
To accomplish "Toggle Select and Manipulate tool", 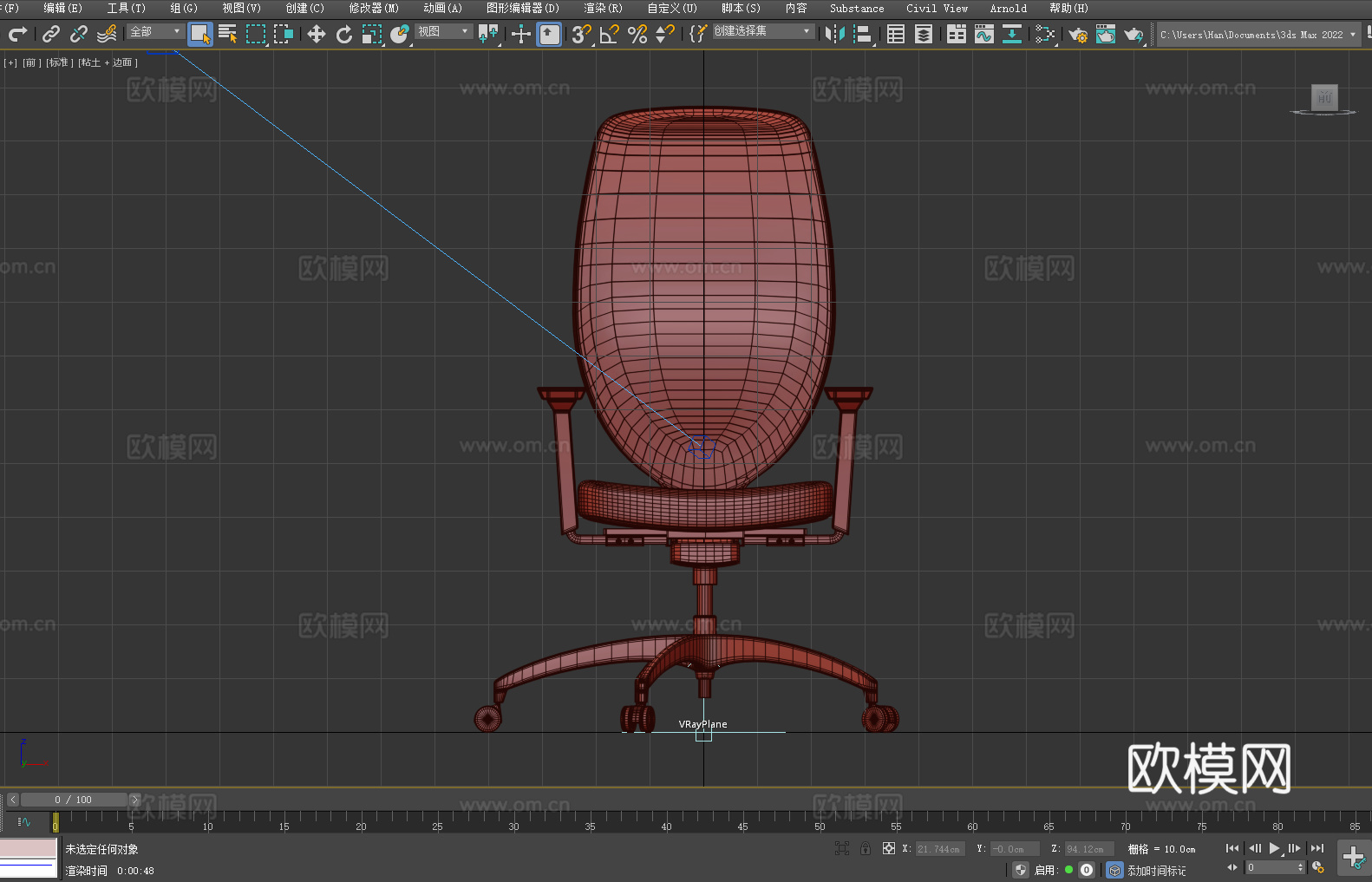I will (x=521, y=34).
